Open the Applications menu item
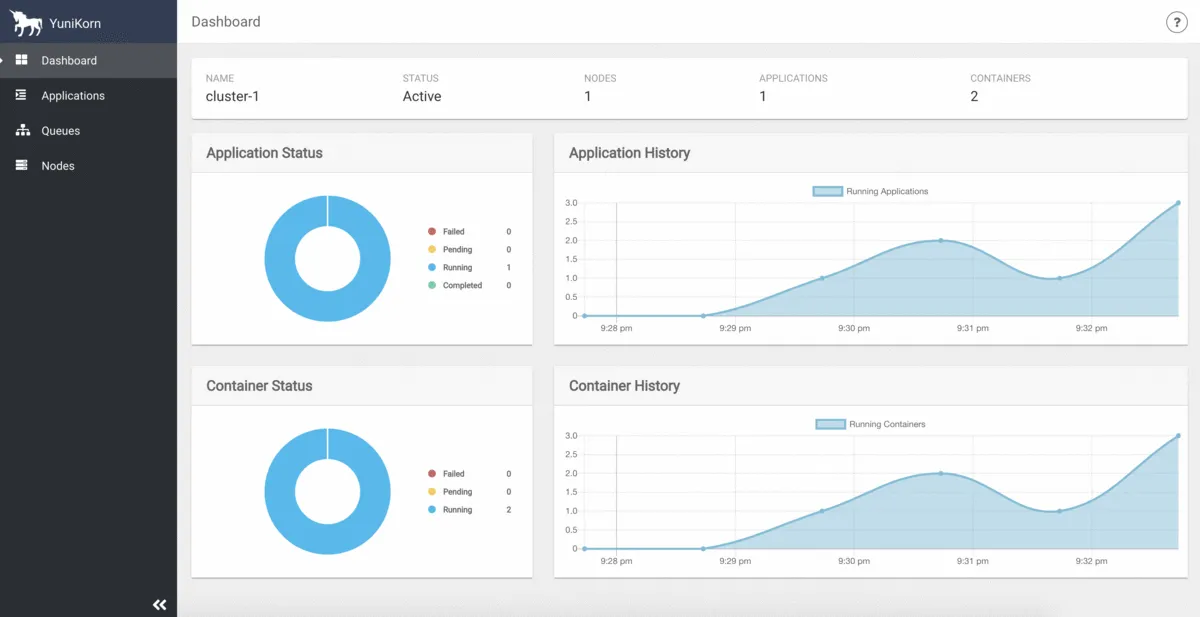The height and width of the screenshot is (617, 1200). (x=73, y=96)
